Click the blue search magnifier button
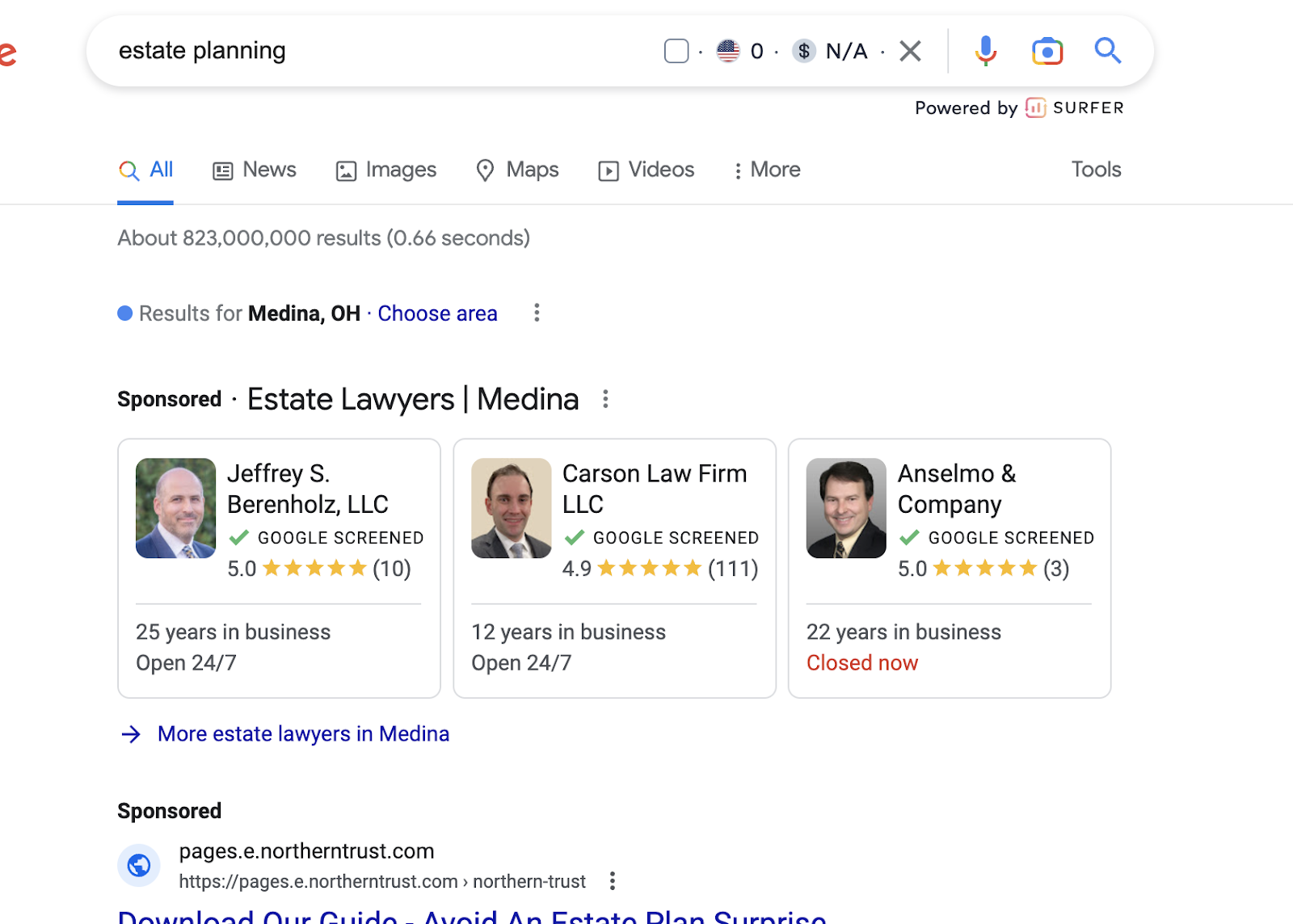This screenshot has height=924, width=1293. tap(1108, 51)
